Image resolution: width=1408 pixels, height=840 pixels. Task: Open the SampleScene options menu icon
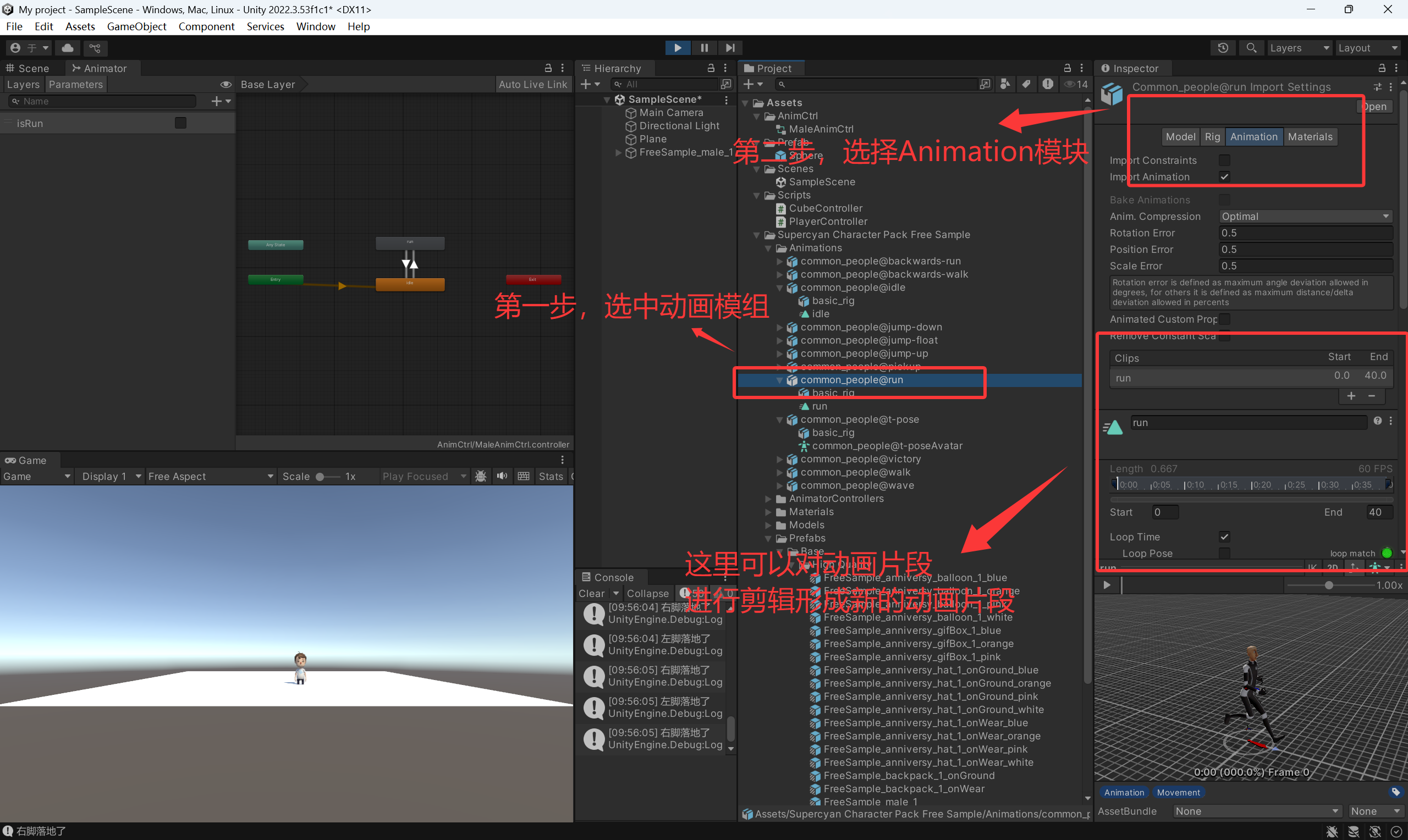[726, 100]
